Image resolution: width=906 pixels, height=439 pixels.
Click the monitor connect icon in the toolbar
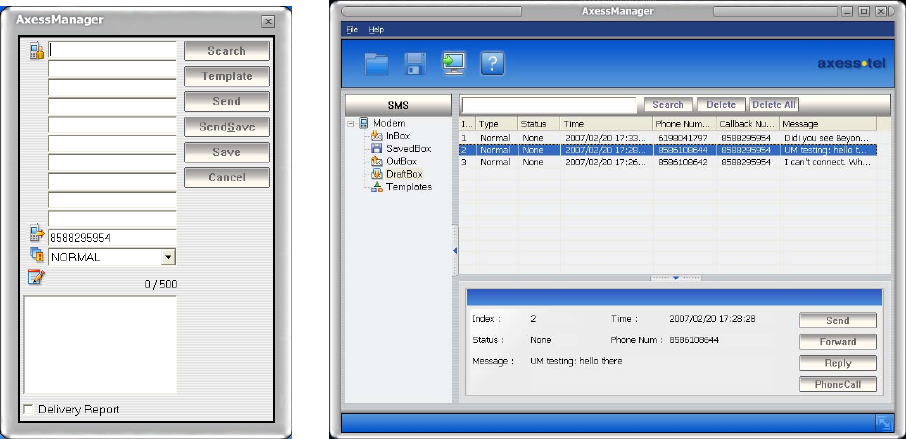tap(454, 64)
